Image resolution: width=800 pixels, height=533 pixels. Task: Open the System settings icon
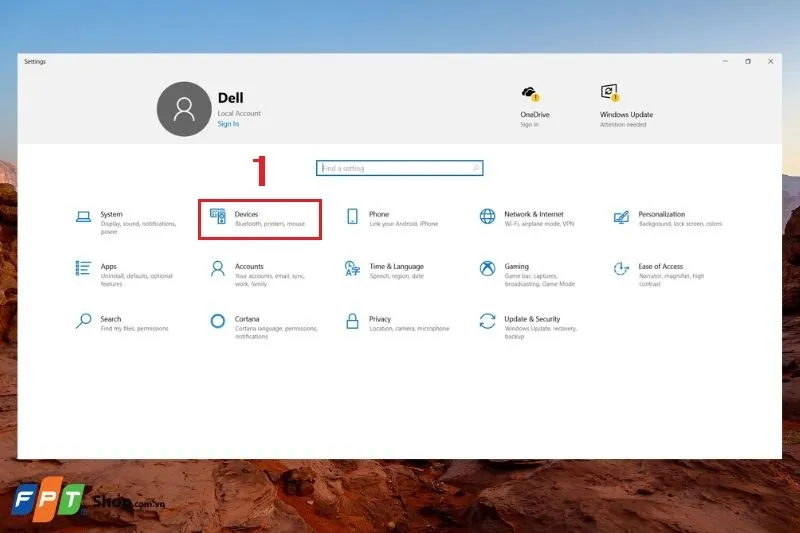pos(84,216)
